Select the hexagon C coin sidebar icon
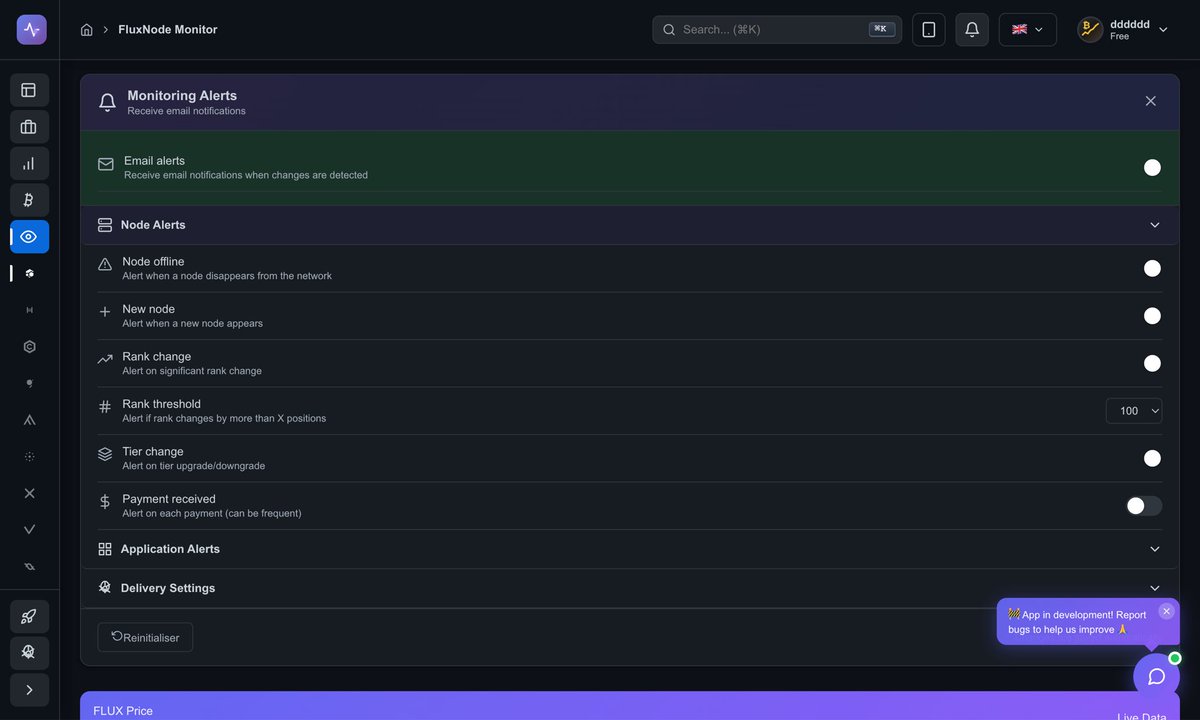This screenshot has height=720, width=1200. click(29, 347)
